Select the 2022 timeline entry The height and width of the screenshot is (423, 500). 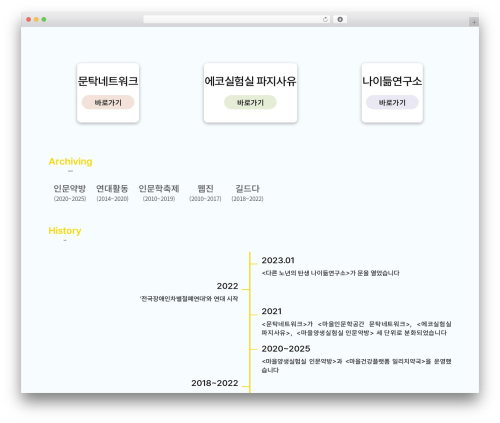click(227, 286)
